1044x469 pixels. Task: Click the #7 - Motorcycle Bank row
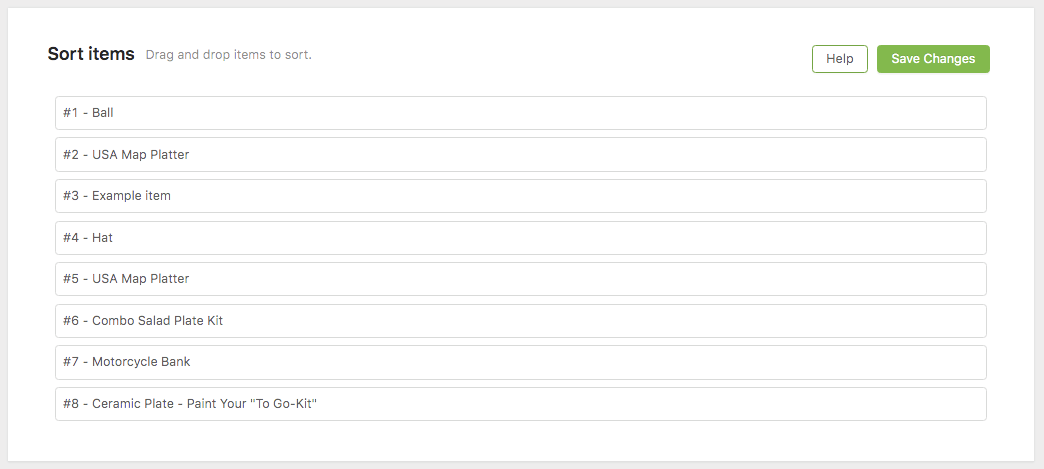[x=521, y=362]
